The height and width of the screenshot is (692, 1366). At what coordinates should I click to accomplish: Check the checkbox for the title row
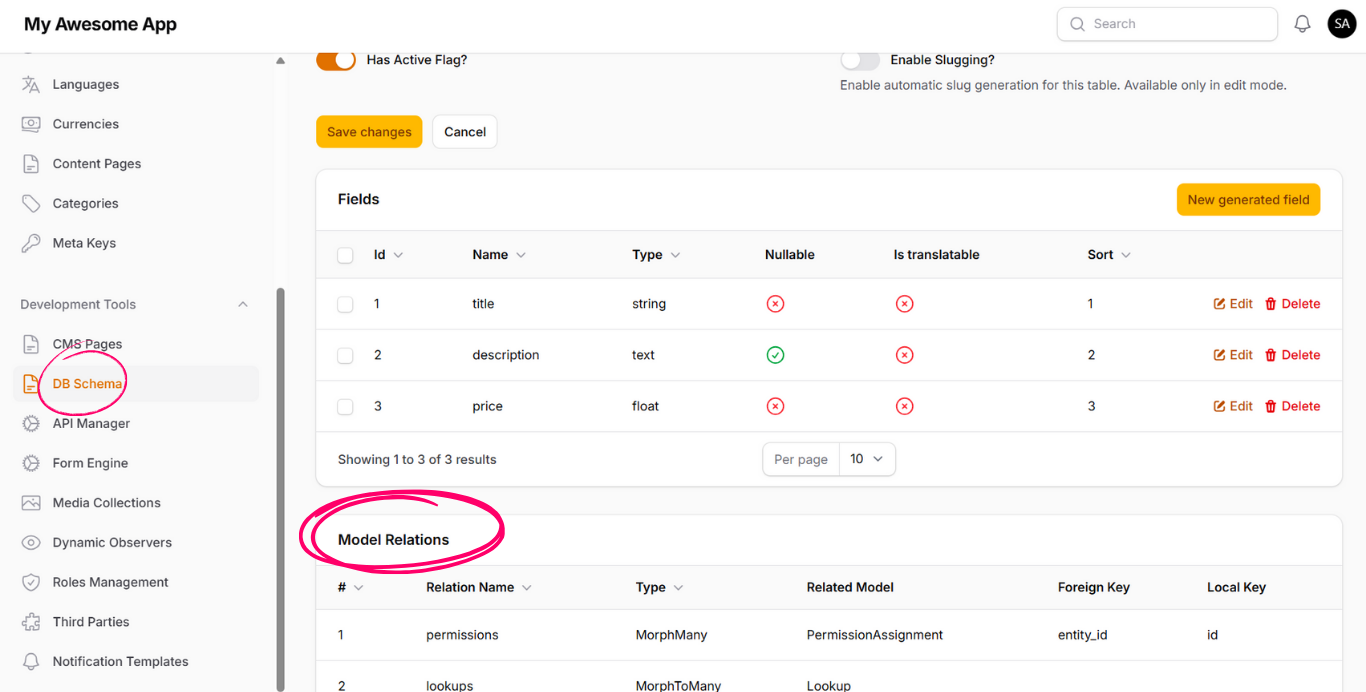pyautogui.click(x=345, y=304)
